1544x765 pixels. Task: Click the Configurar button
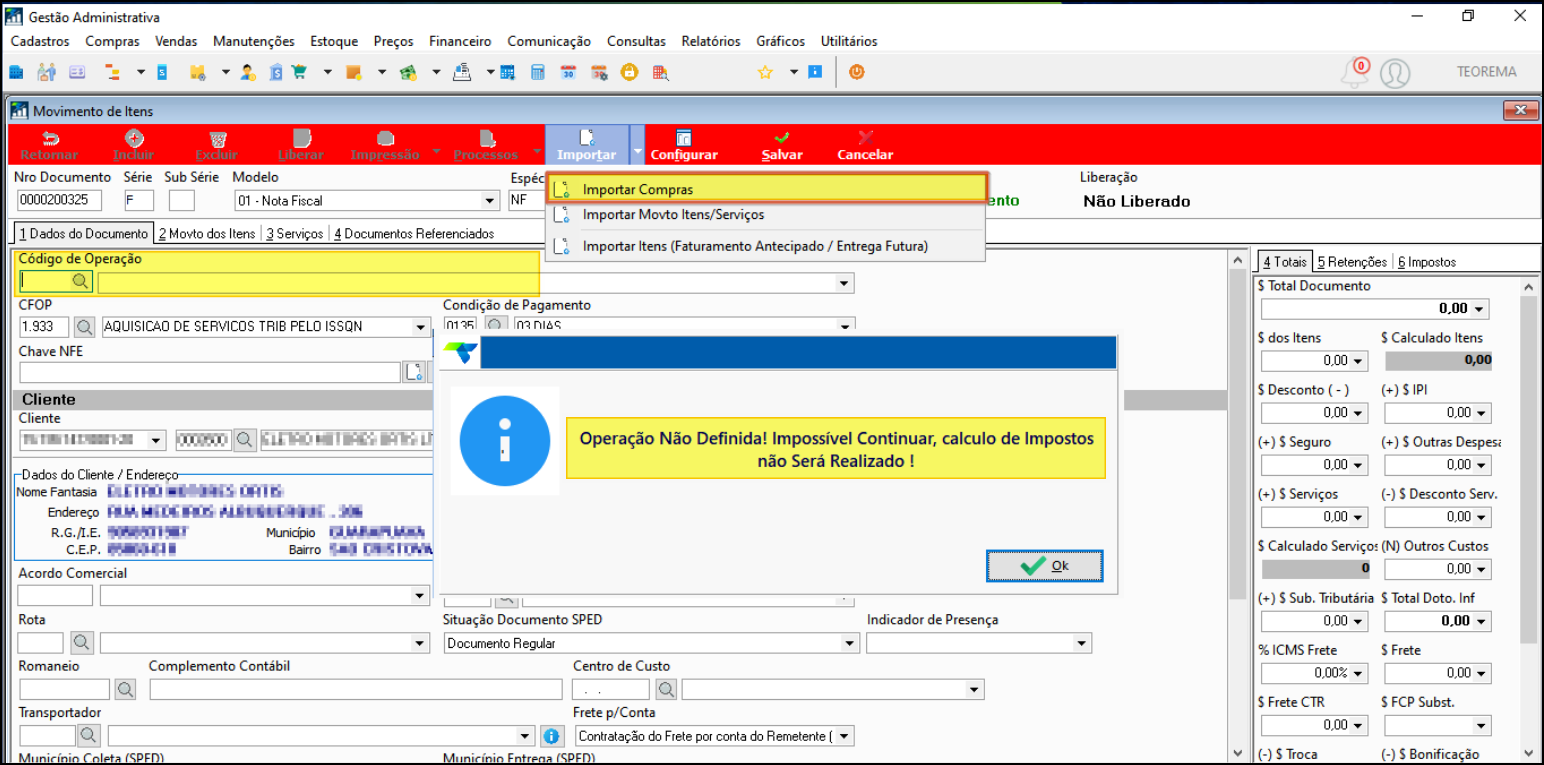tap(684, 145)
